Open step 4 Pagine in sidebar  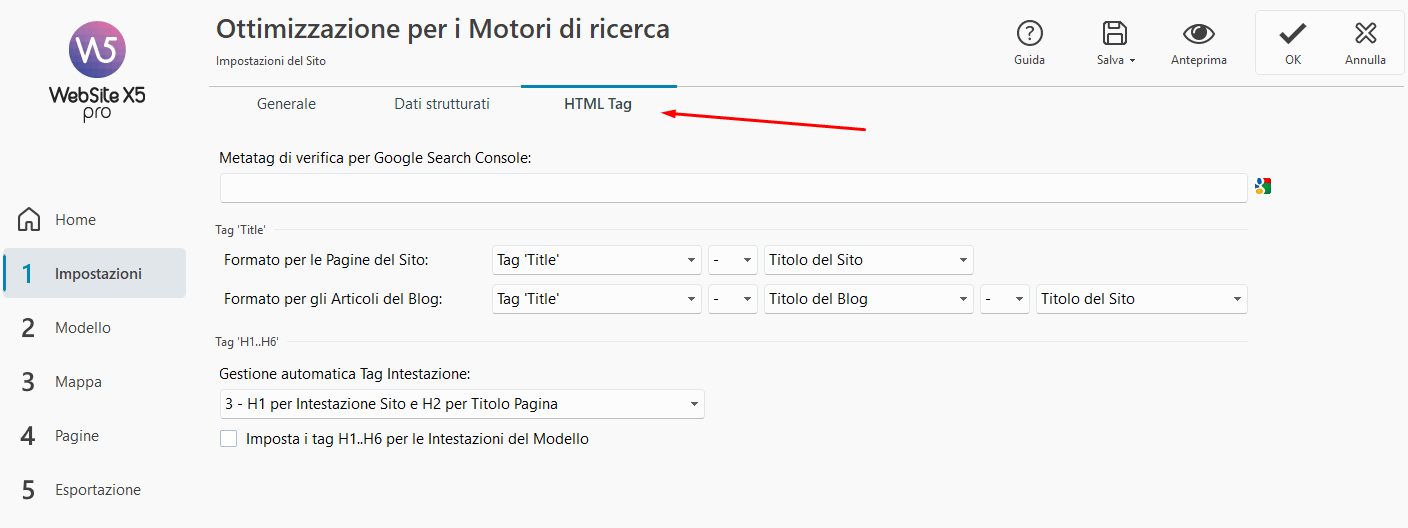77,436
